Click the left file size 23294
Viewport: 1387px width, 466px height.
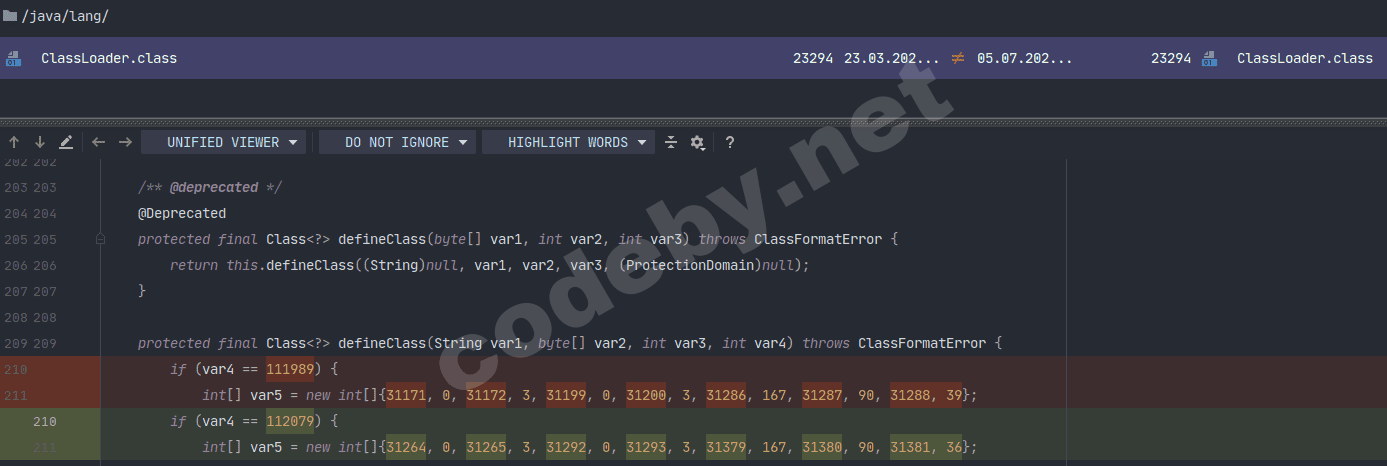pos(813,58)
